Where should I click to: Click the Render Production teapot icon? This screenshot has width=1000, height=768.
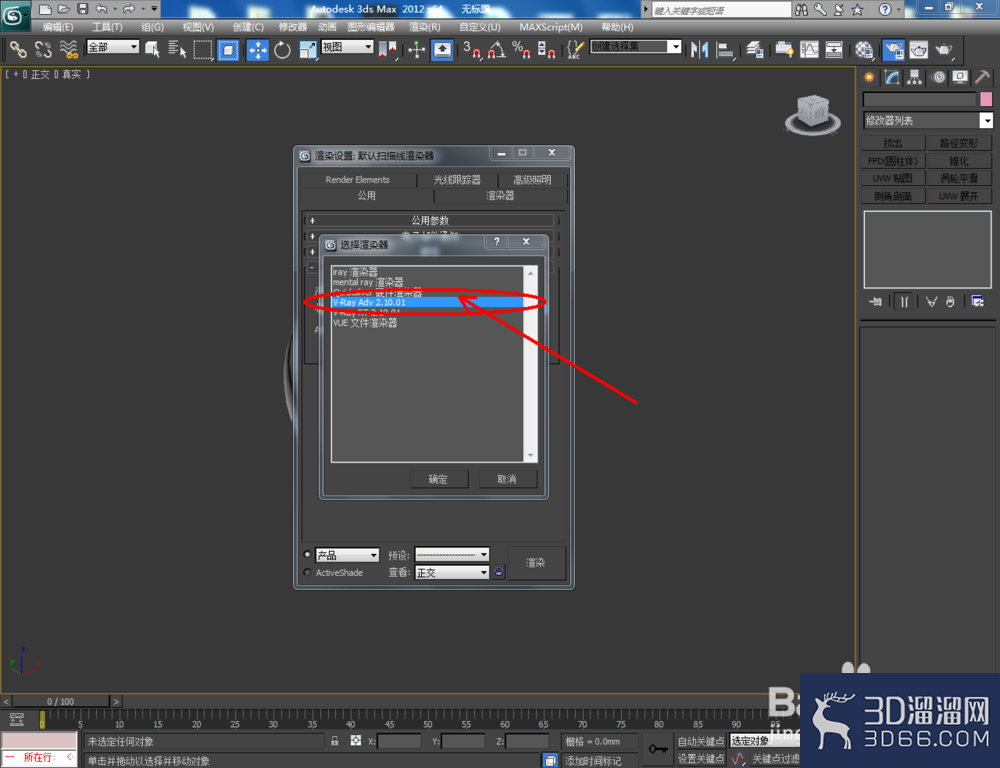click(944, 49)
